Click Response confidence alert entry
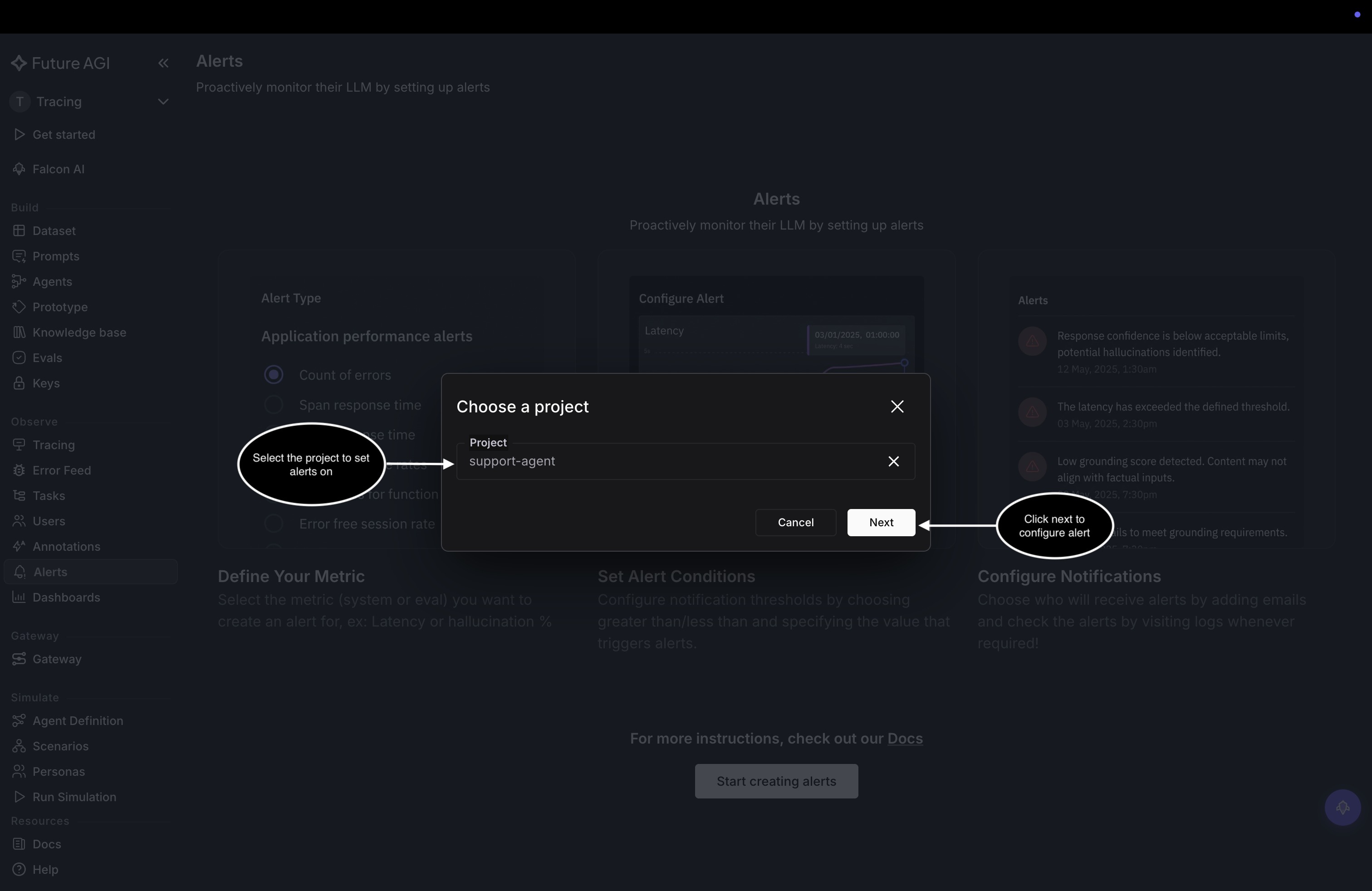Screen dimensions: 1372x891 point(1156,351)
